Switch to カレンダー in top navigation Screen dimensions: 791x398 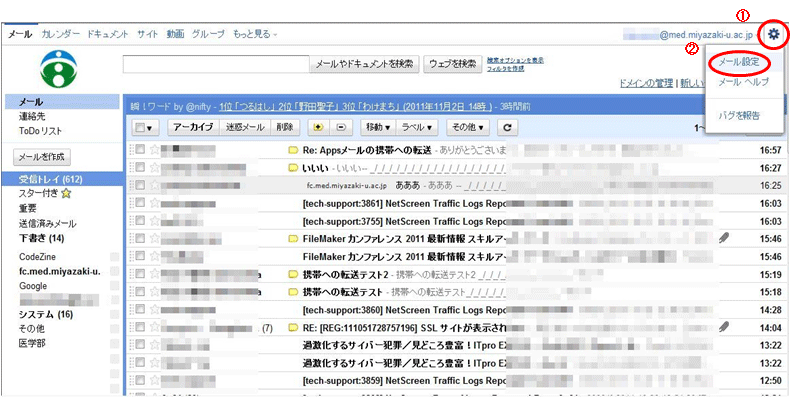61,34
